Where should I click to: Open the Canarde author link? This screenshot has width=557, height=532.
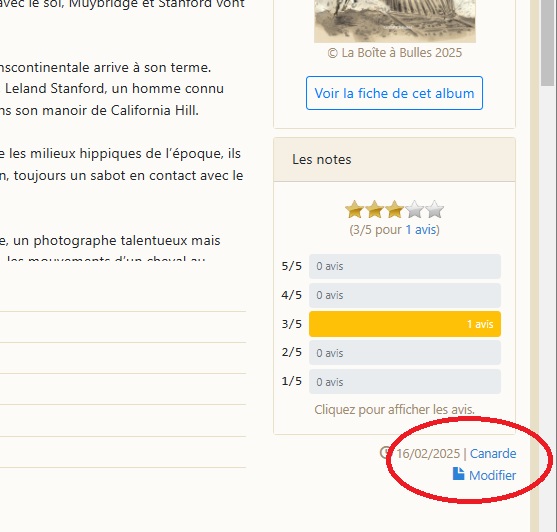point(493,454)
